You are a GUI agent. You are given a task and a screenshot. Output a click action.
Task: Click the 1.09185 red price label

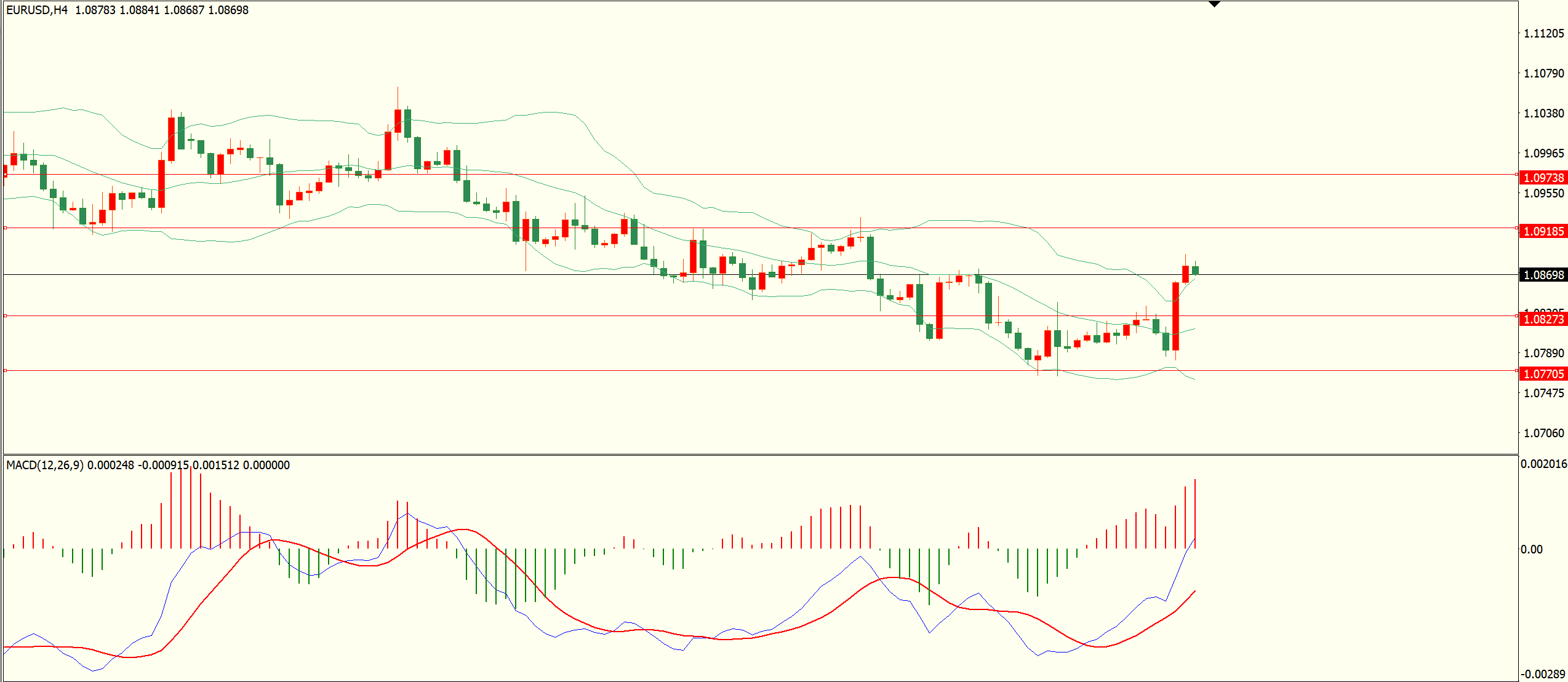[x=1543, y=231]
